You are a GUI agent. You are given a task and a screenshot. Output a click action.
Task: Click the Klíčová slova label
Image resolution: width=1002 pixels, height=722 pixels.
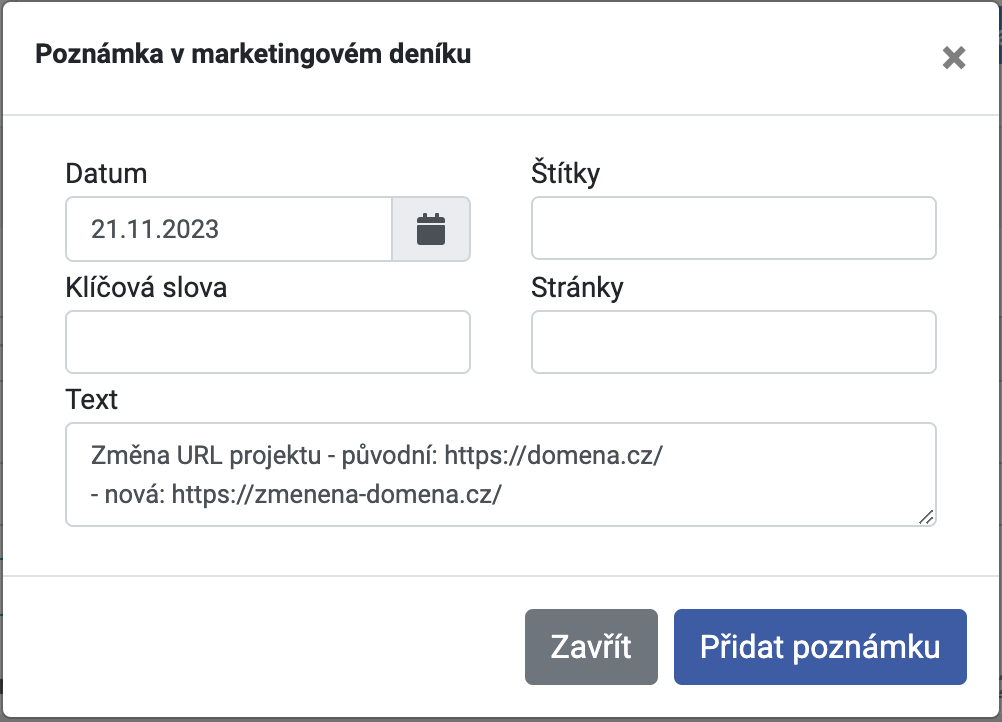tap(146, 288)
